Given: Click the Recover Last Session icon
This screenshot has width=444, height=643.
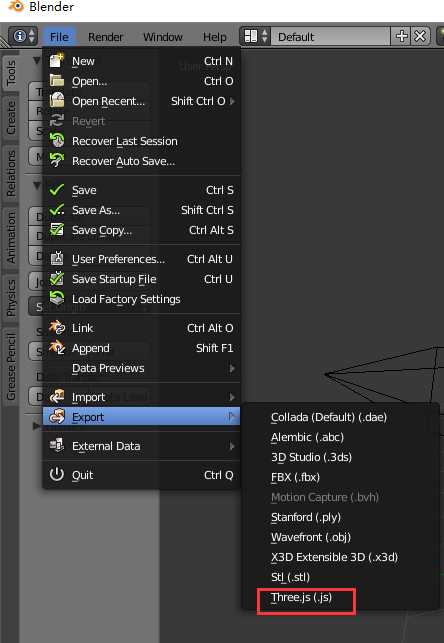Looking at the screenshot, I should click(57, 140).
